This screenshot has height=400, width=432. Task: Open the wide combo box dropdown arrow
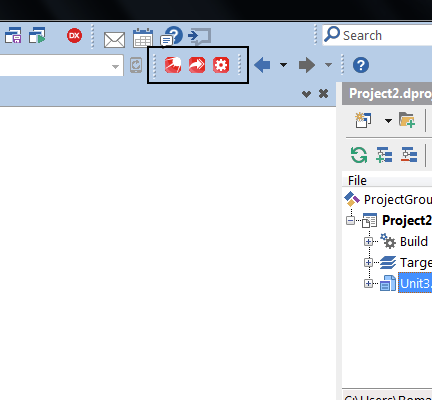115,66
